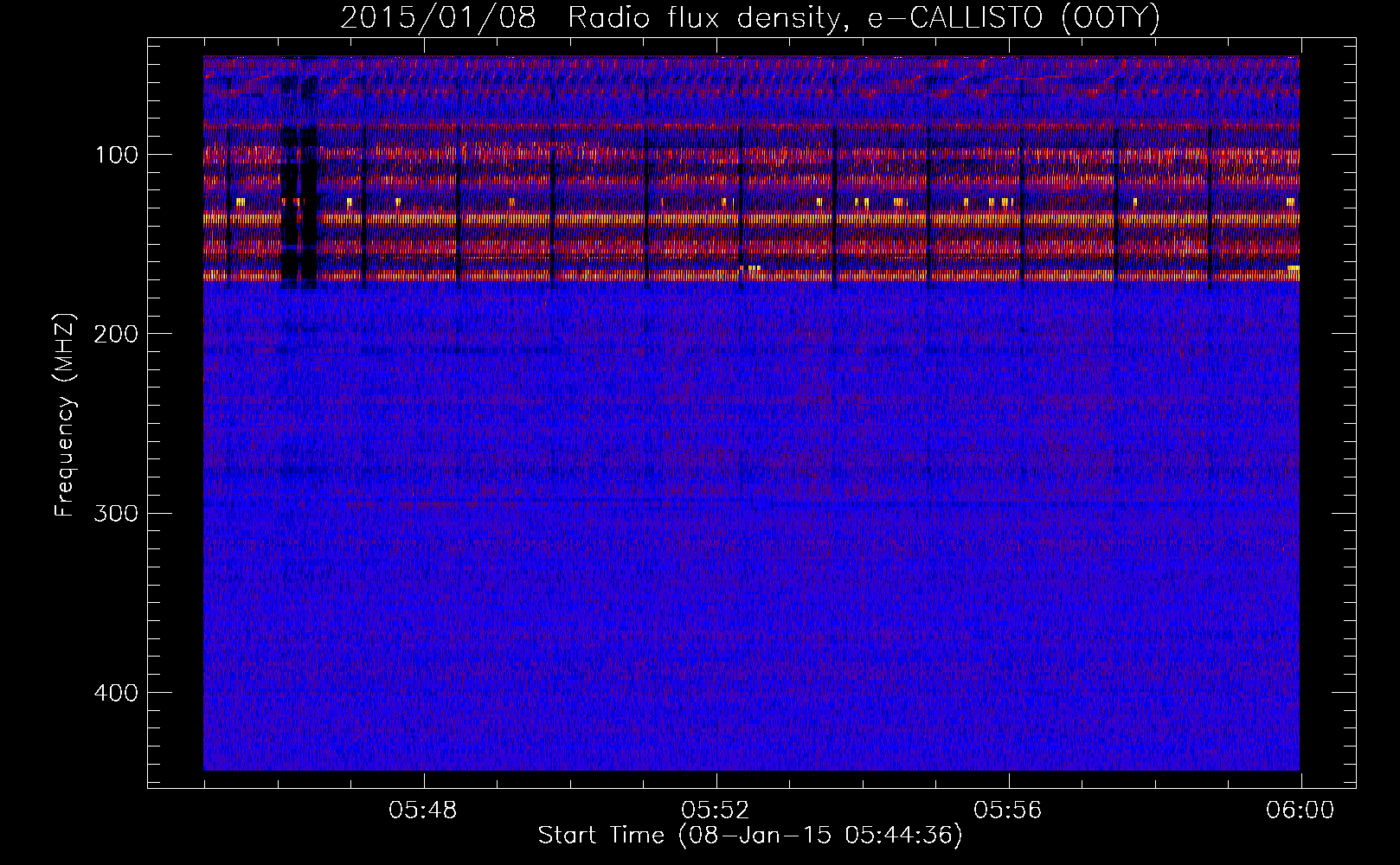Click the '05:56' time tick label
1400x865 pixels.
pyautogui.click(x=1008, y=811)
